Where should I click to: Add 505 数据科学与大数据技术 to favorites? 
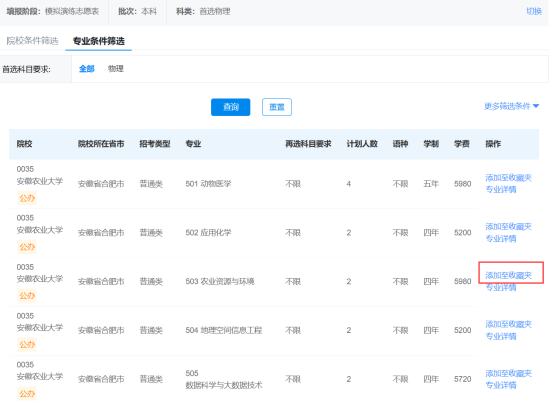[x=509, y=373]
